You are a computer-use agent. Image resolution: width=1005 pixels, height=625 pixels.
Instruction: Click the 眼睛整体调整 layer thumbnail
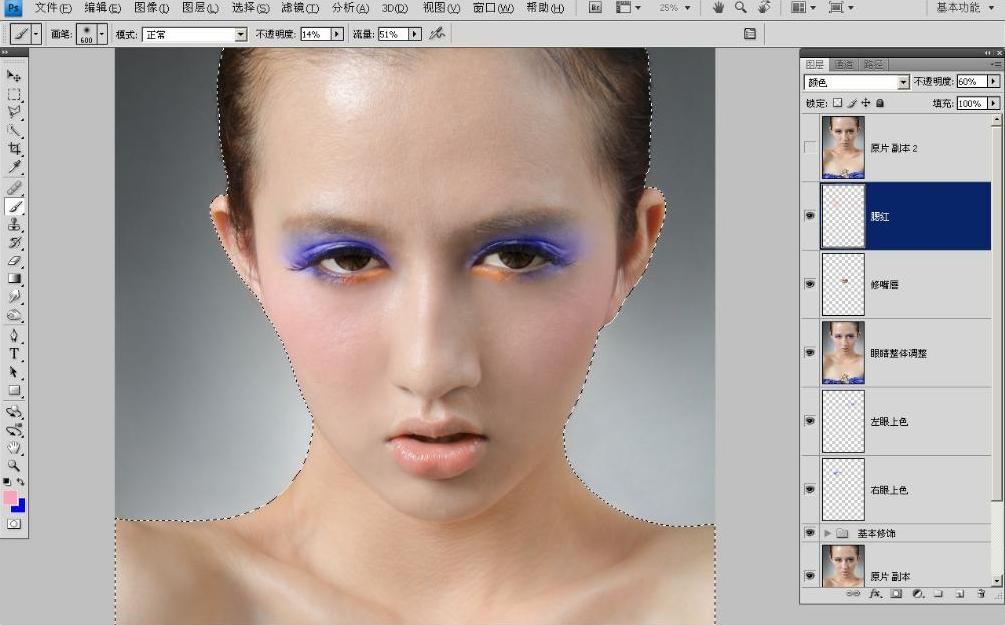(x=843, y=353)
